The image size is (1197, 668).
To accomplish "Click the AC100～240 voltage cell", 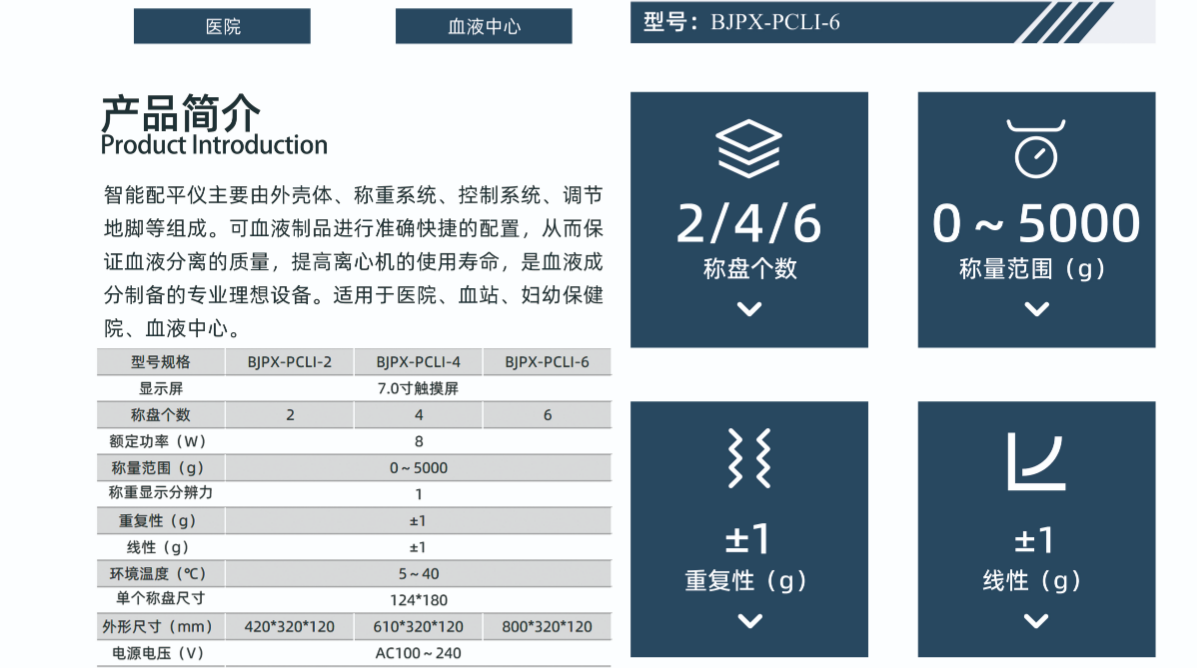I will pos(418,653).
